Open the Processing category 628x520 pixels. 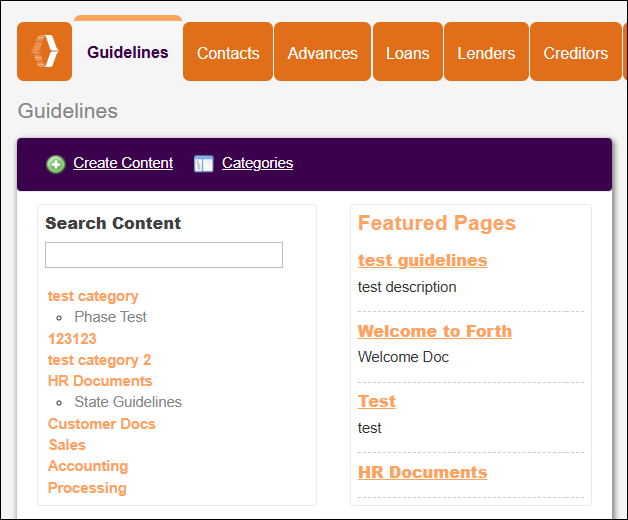87,488
